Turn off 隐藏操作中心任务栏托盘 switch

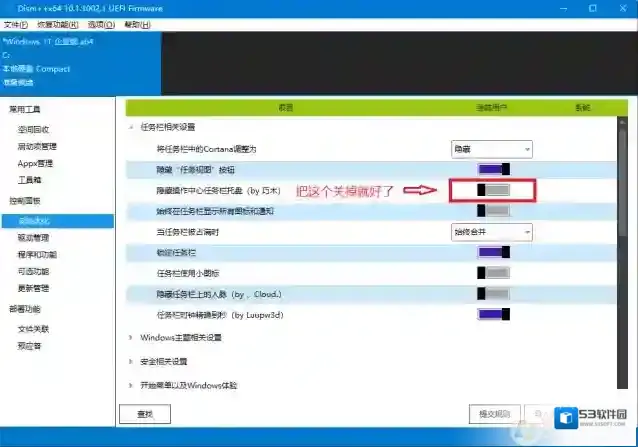(x=494, y=189)
